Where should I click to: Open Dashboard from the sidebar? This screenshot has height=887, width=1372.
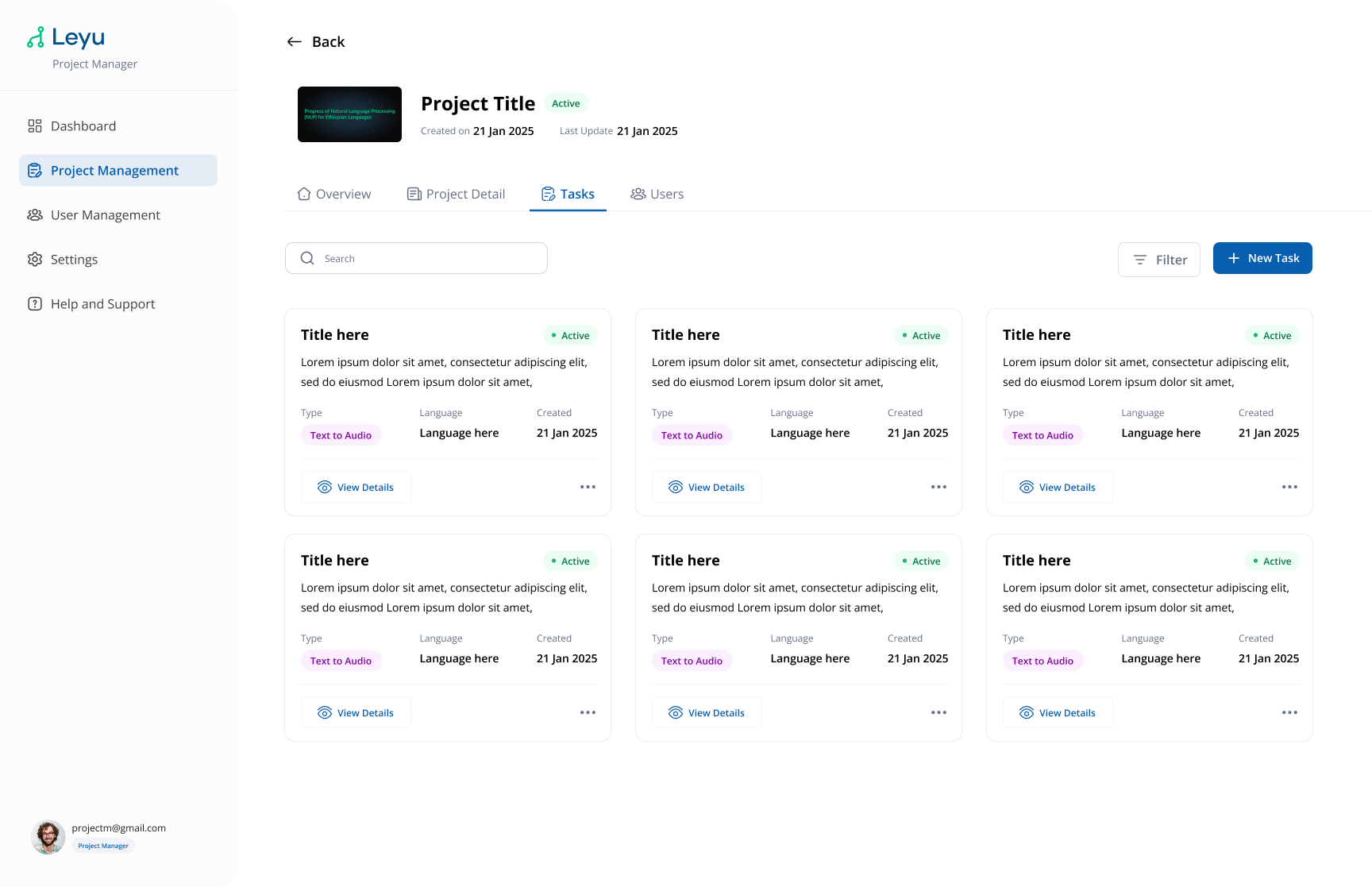point(83,126)
